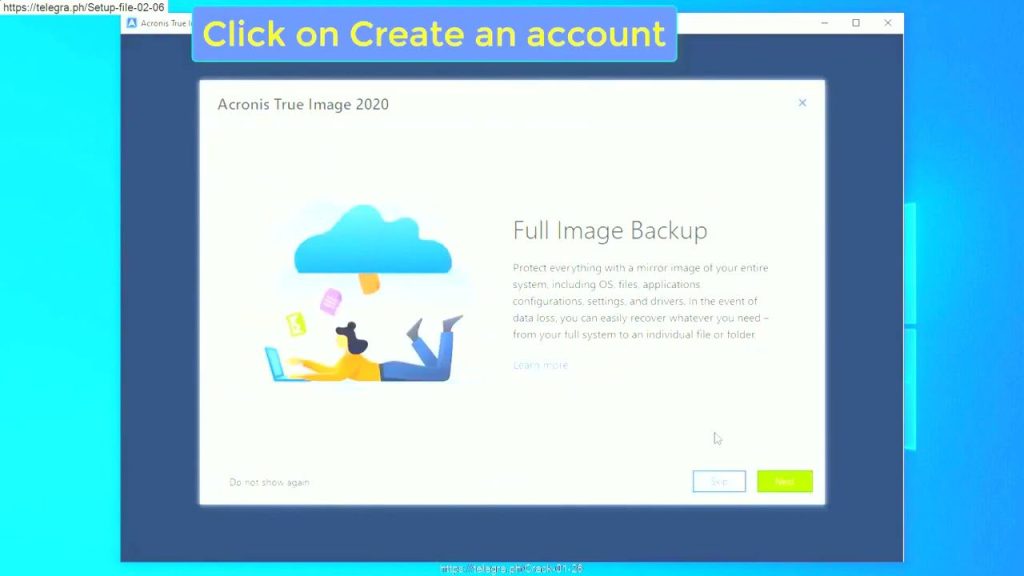This screenshot has width=1024, height=576.
Task: Click the pink note icon below the cloud
Action: point(330,300)
